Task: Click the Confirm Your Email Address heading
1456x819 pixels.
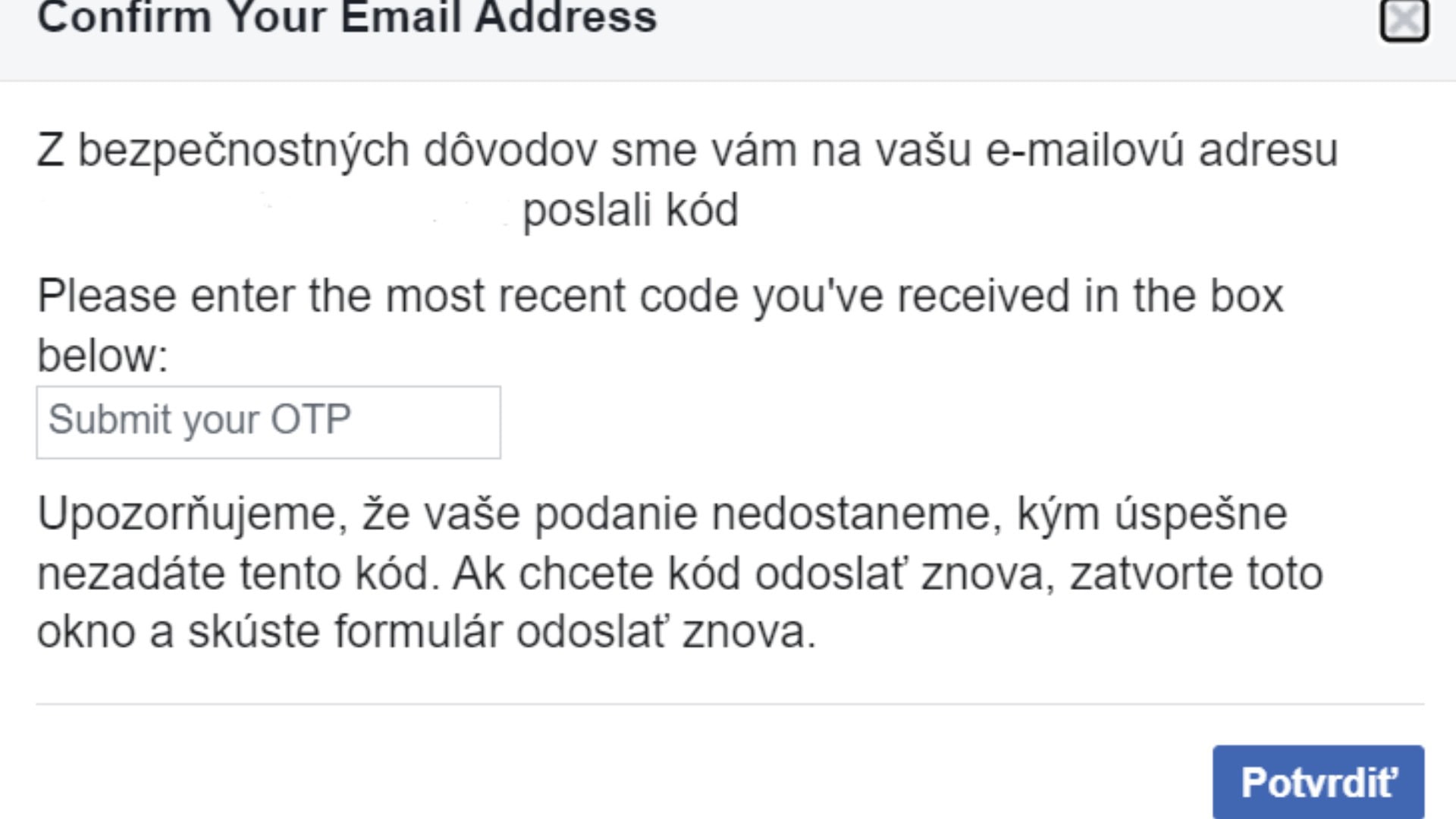Action: (x=347, y=17)
